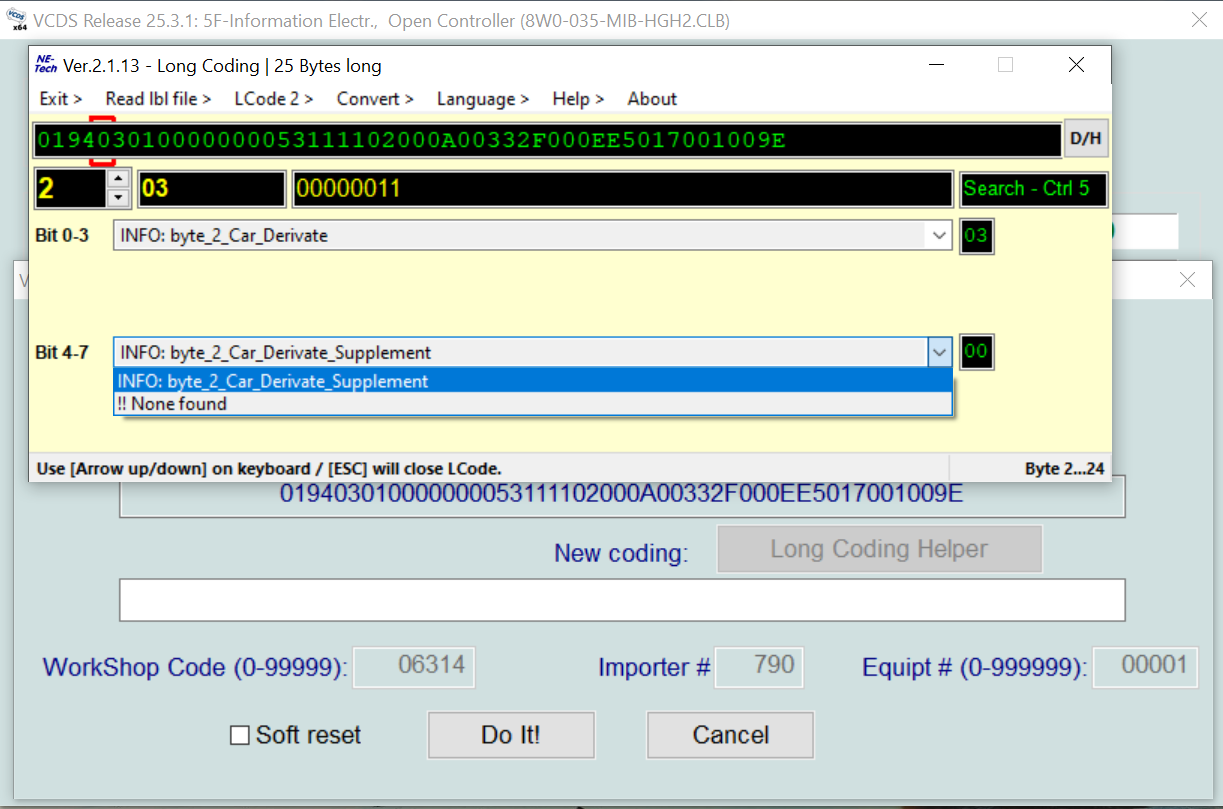
Task: Click the VCDS x64 application icon
Action: (17, 20)
